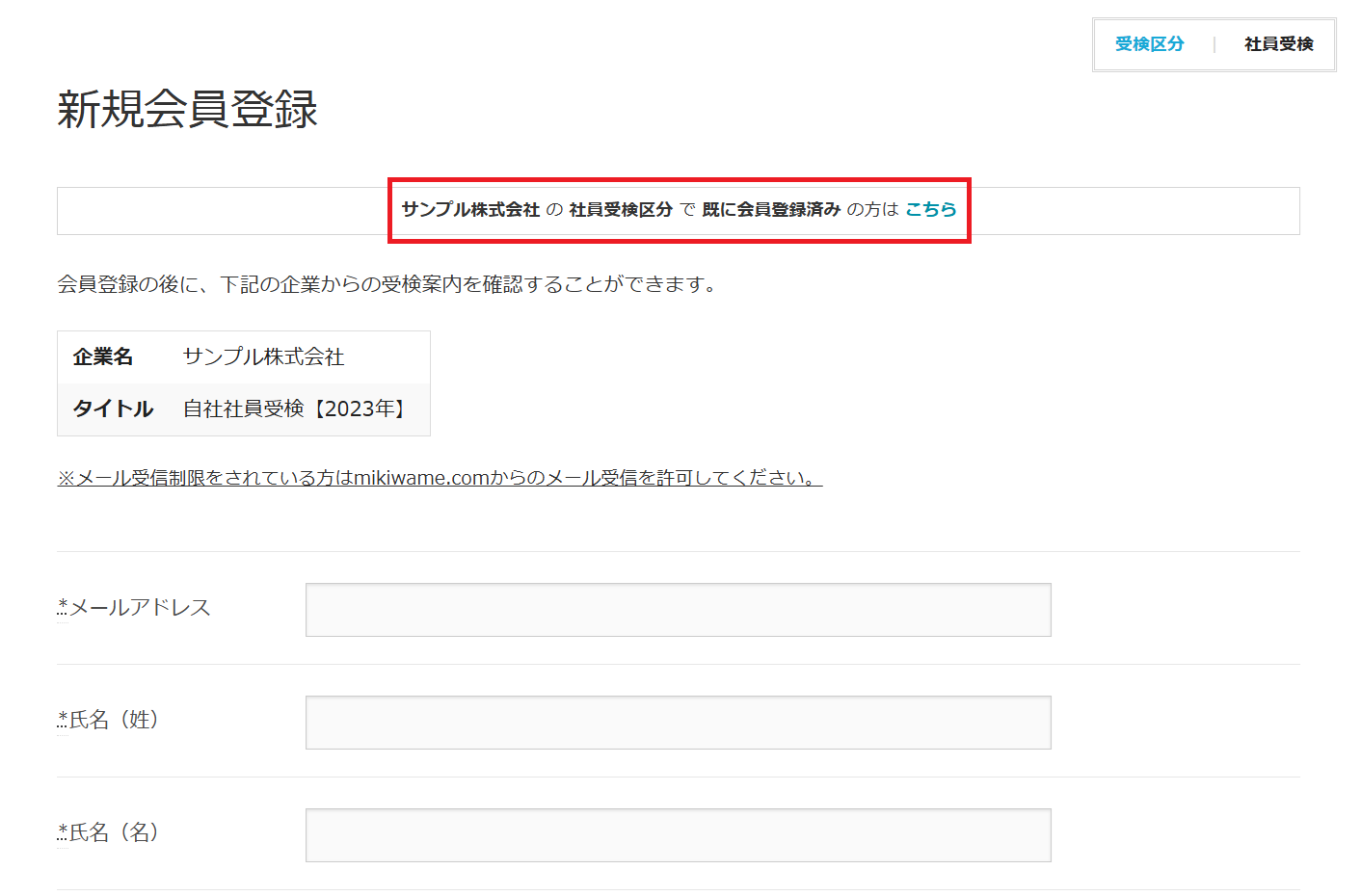This screenshot has height=896, width=1361.
Task: Focus the 氏名（名） first name field
Action: tap(678, 834)
